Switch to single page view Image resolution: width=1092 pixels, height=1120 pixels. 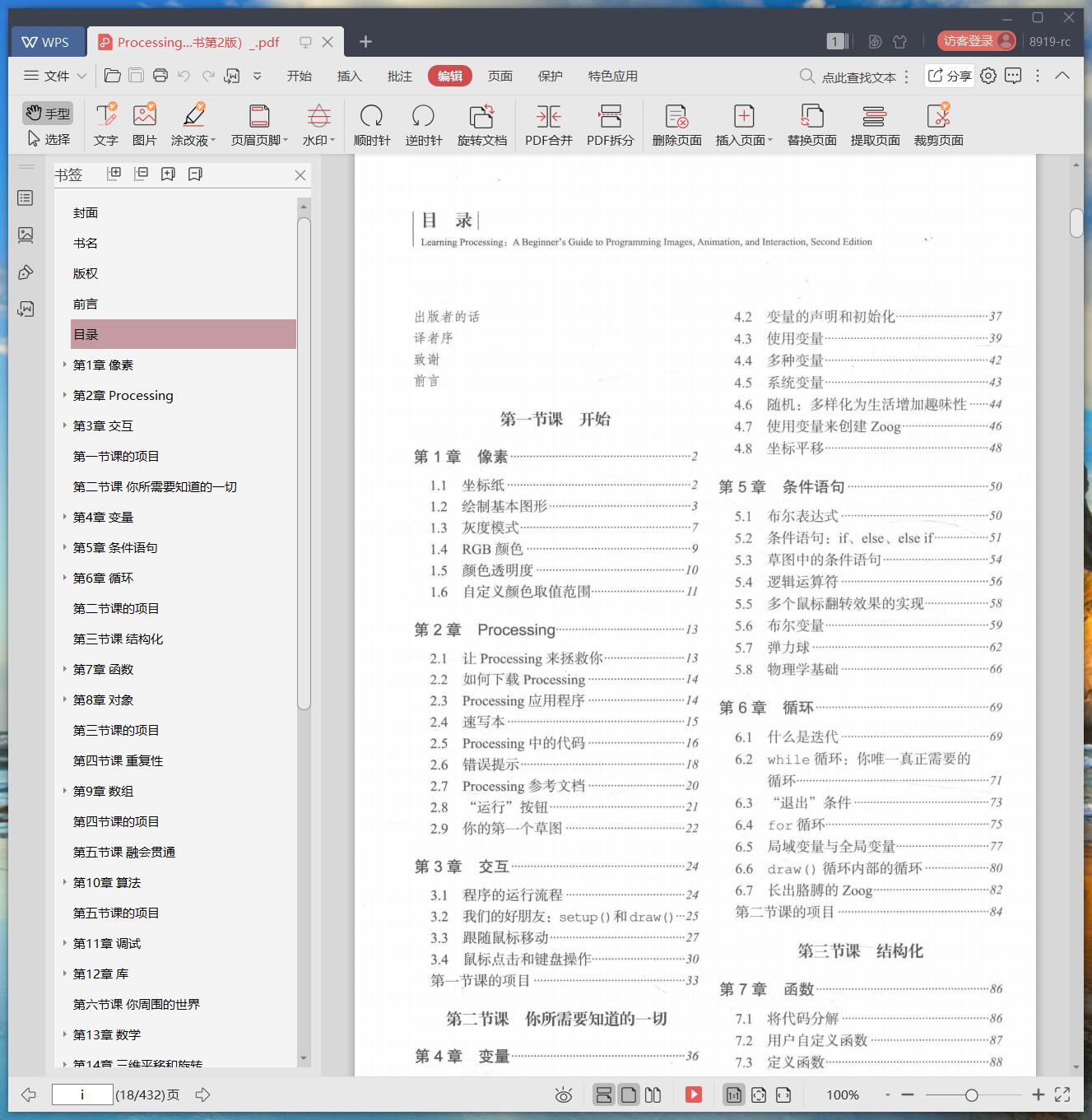(629, 1094)
